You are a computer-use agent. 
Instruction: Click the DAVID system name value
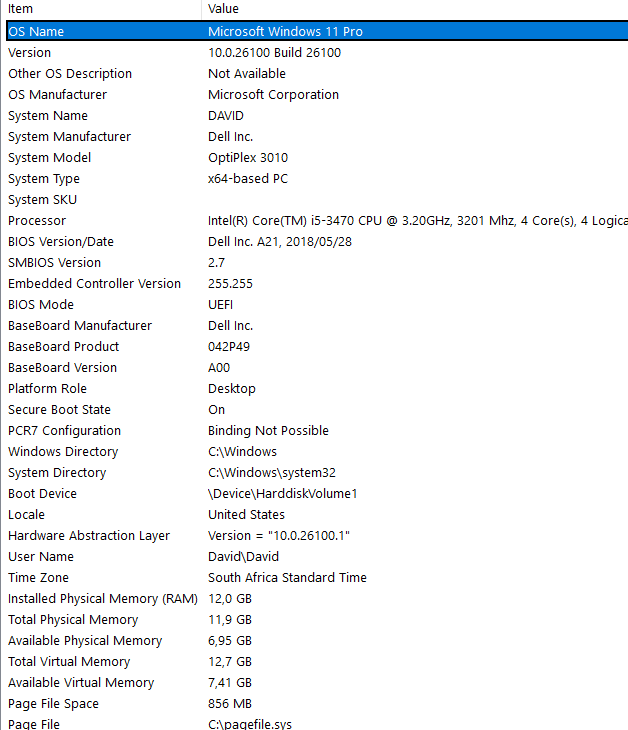click(226, 115)
